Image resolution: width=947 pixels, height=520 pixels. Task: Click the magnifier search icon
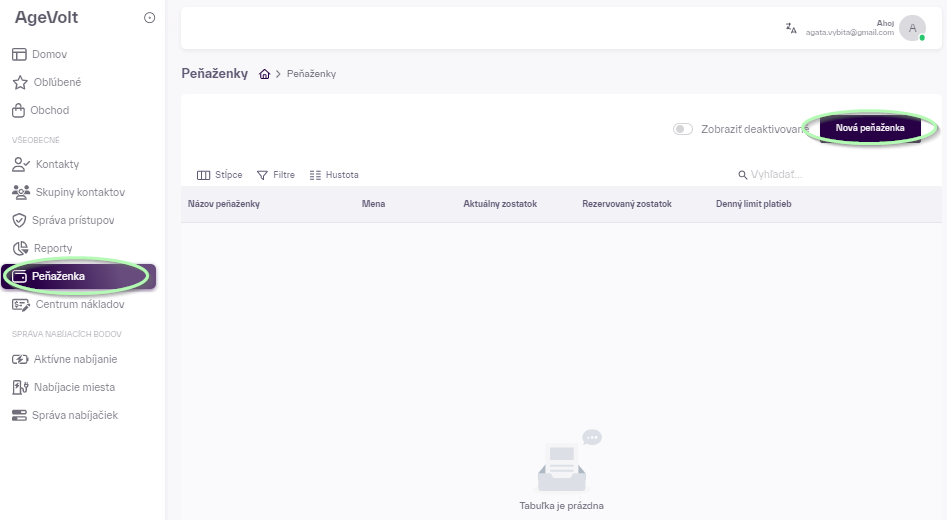tap(742, 175)
